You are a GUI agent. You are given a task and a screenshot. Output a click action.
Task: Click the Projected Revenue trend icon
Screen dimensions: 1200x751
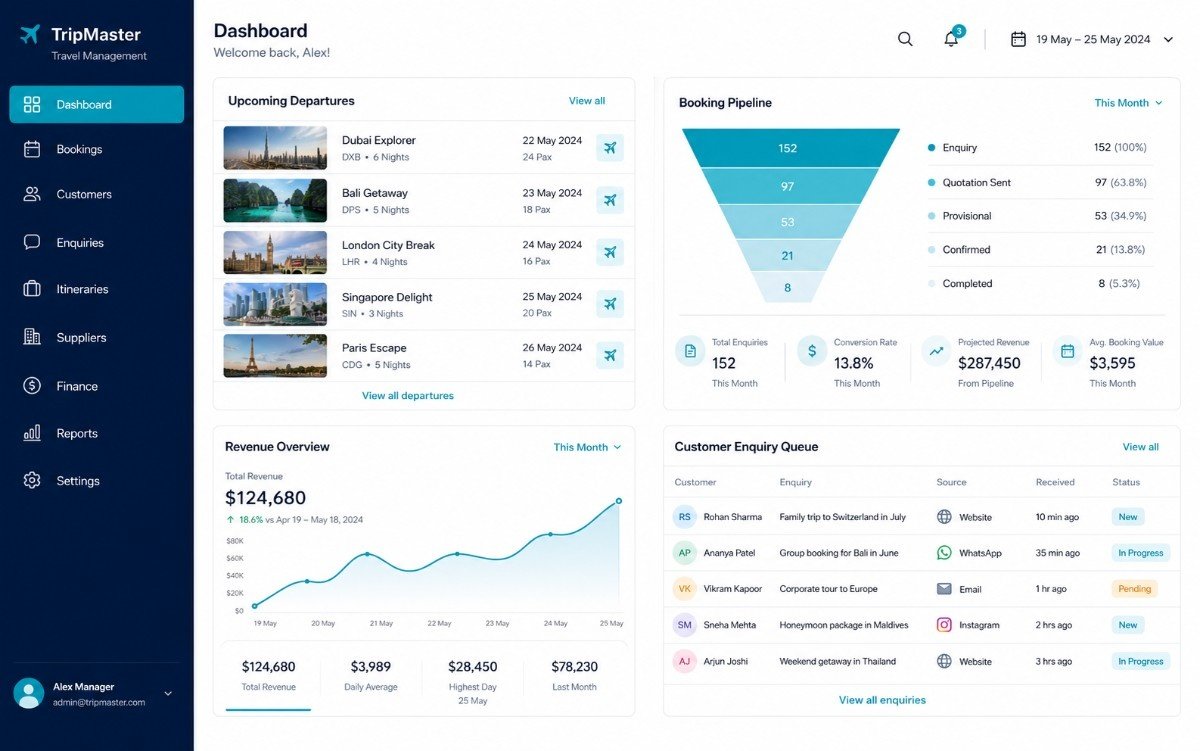tap(936, 351)
